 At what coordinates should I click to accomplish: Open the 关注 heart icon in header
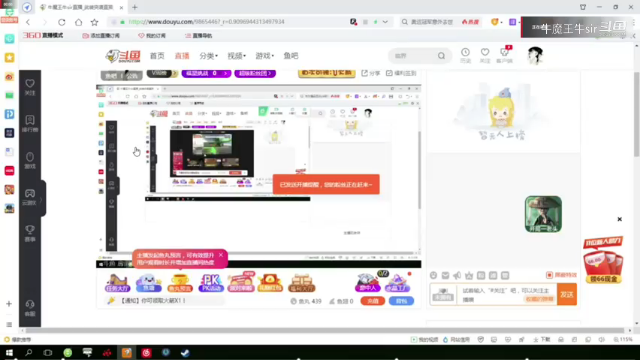tap(485, 55)
